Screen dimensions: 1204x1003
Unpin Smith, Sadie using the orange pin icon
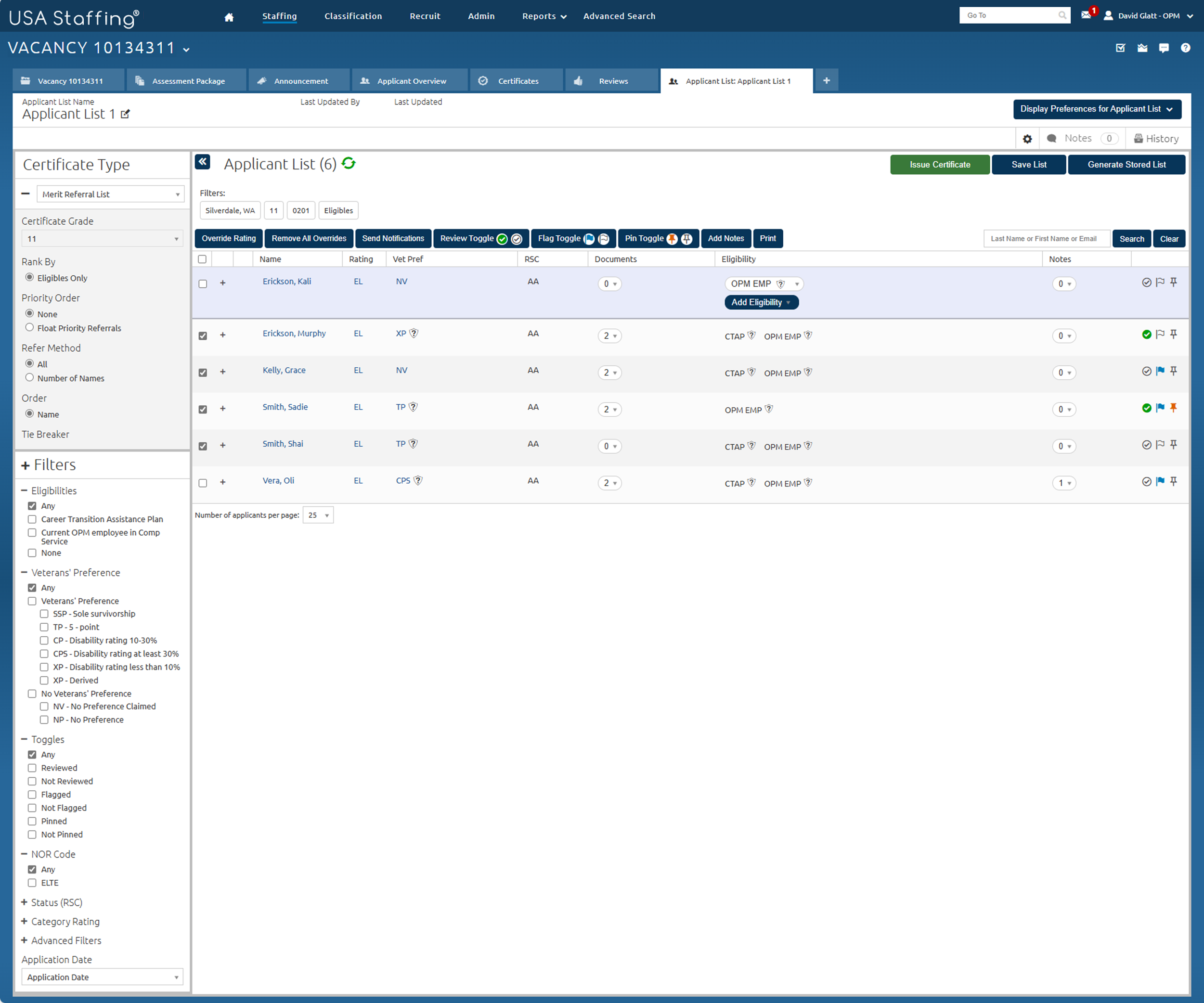pyautogui.click(x=1174, y=408)
